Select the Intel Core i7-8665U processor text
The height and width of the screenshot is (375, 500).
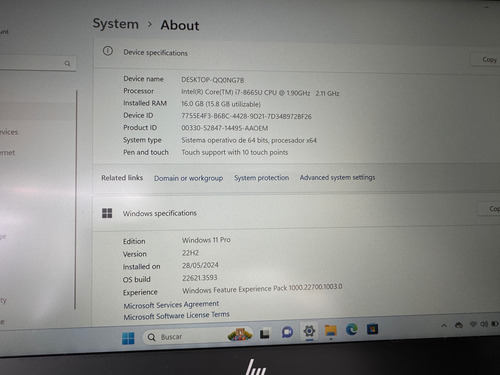pos(260,93)
